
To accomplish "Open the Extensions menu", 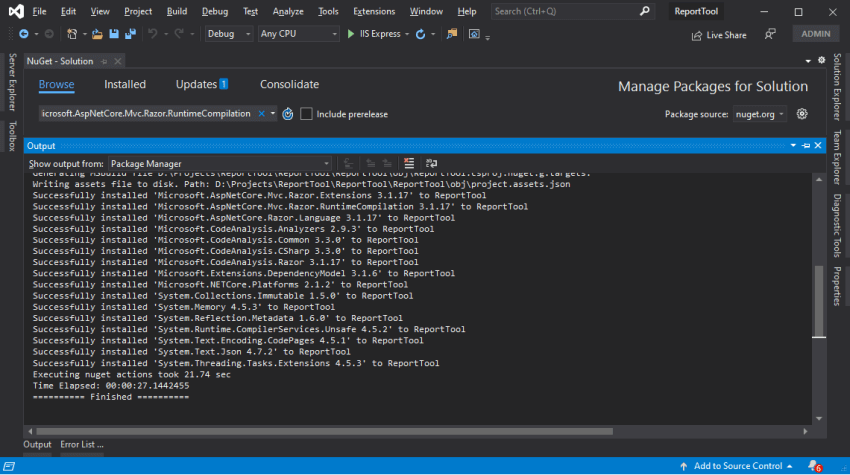I will pyautogui.click(x=374, y=11).
